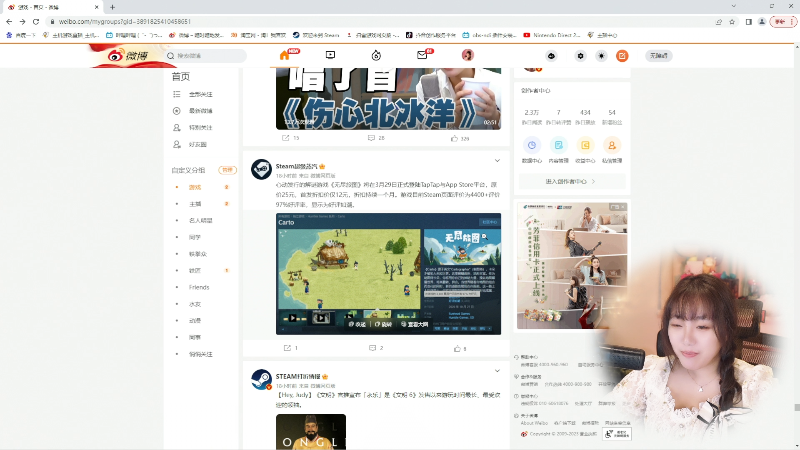Click browser back arrow
800x450 pixels.
click(x=9, y=21)
